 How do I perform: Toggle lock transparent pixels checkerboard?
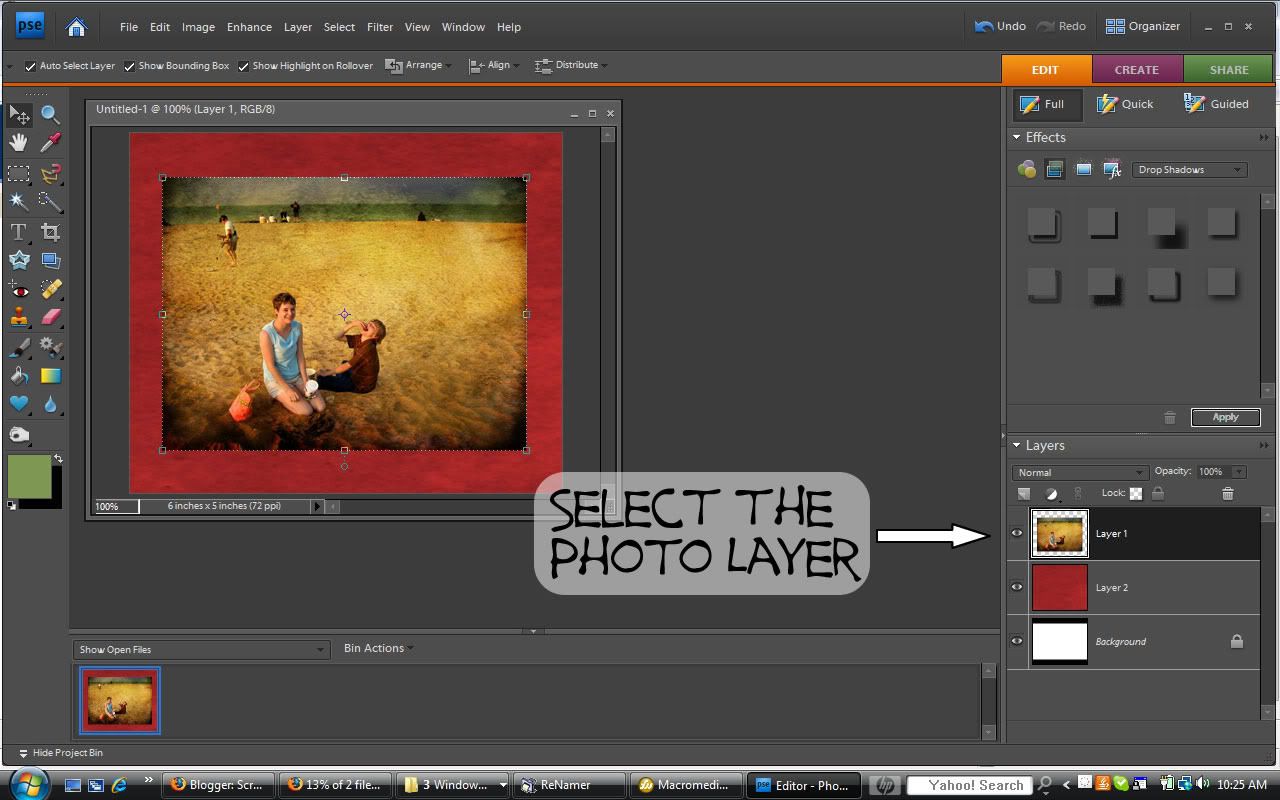(x=1136, y=493)
